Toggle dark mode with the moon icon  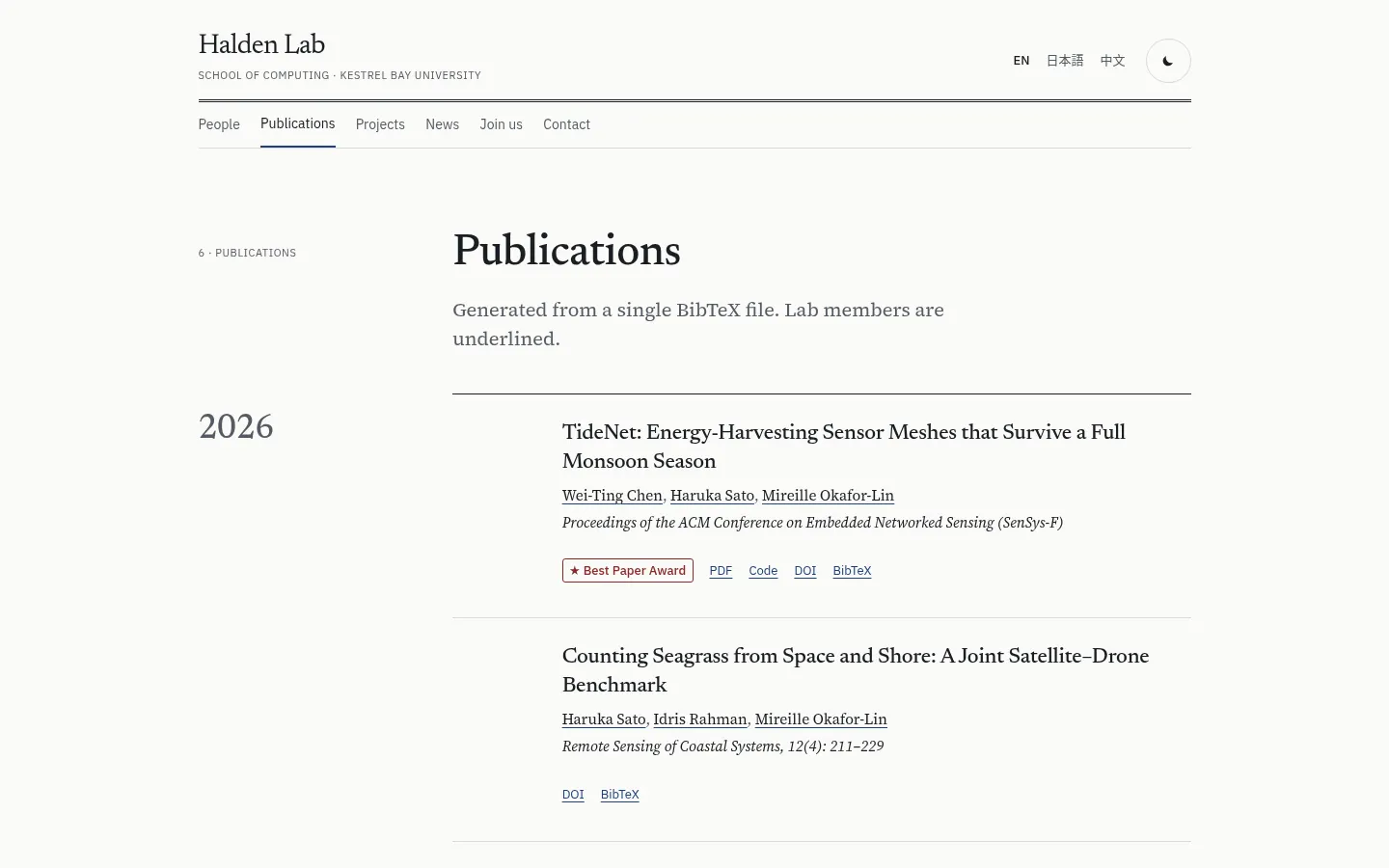1168,61
